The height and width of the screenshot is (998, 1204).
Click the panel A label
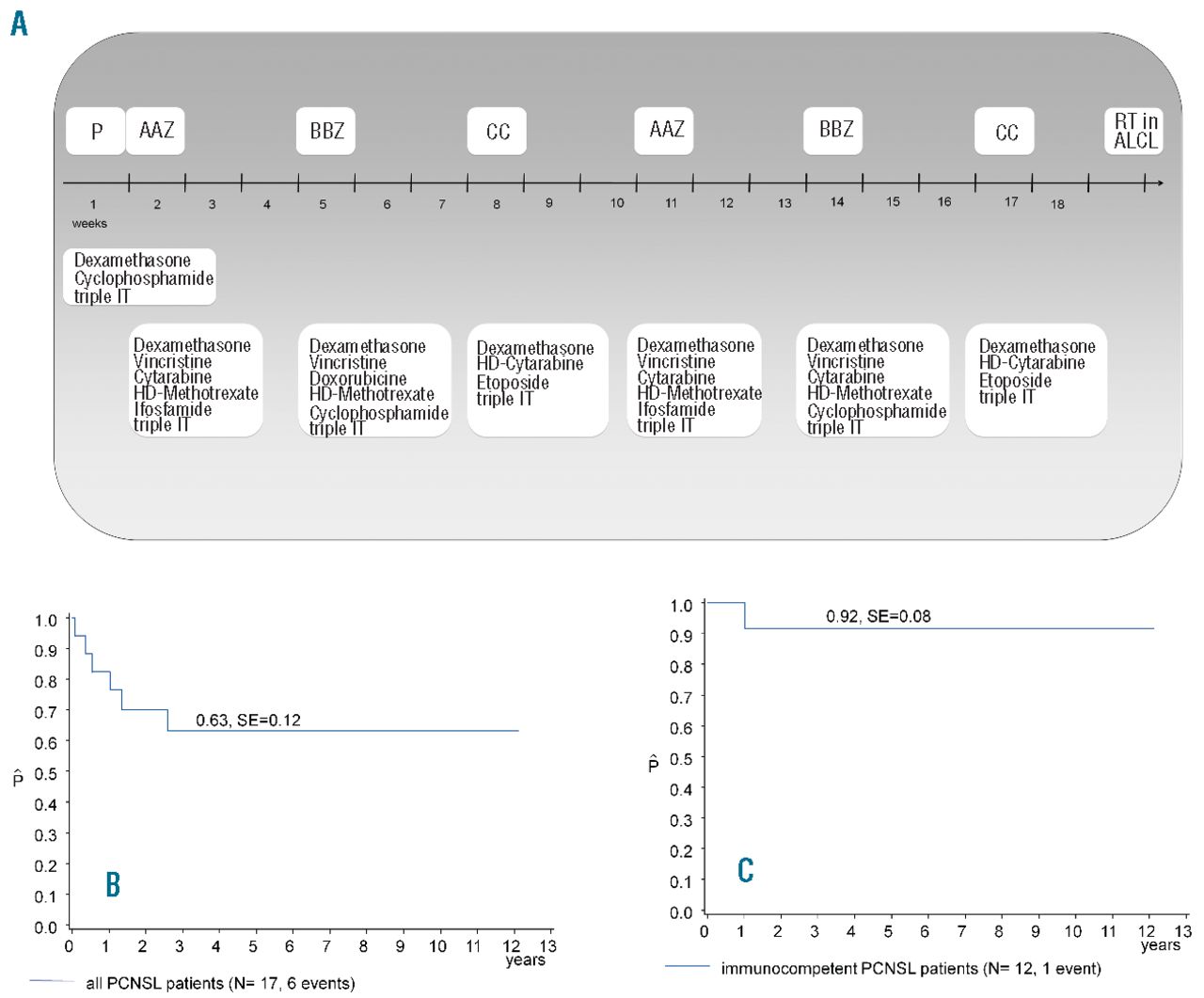point(19,22)
